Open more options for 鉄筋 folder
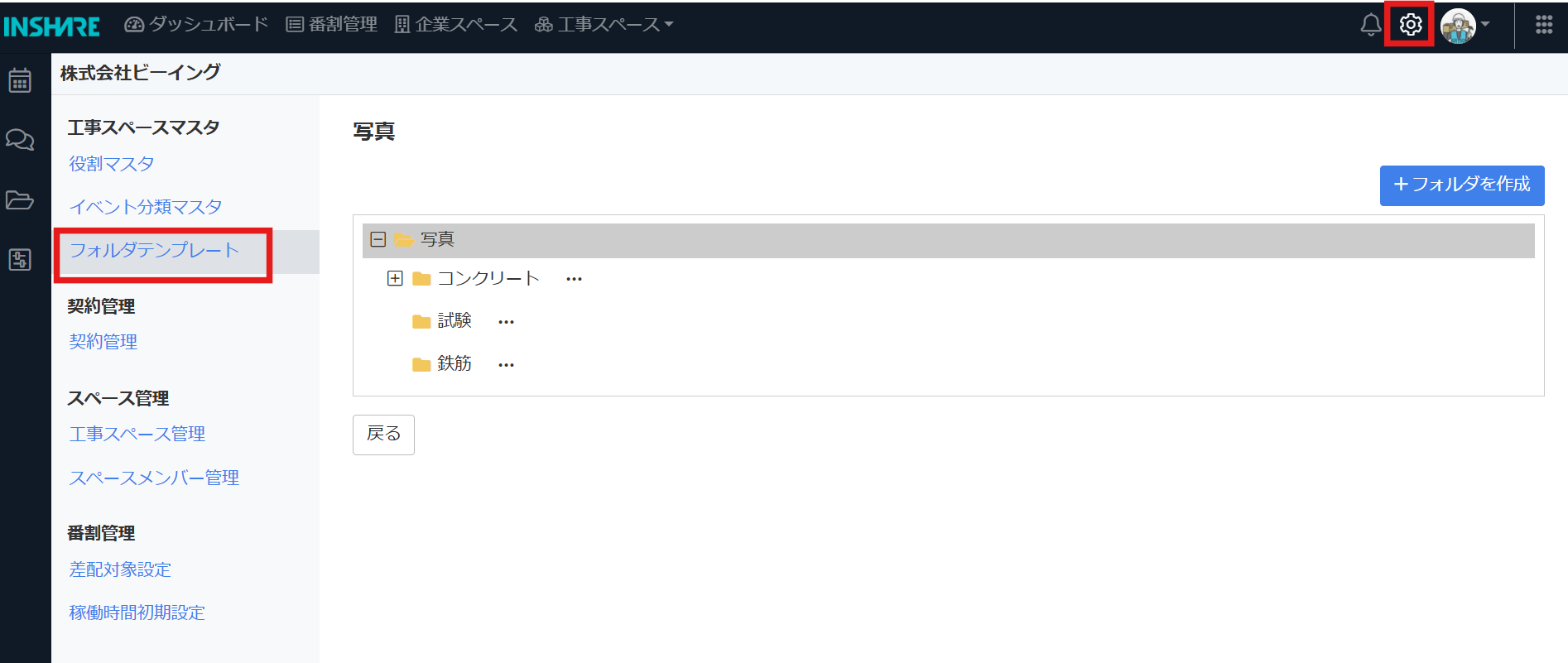This screenshot has width=1568, height=663. coord(506,365)
